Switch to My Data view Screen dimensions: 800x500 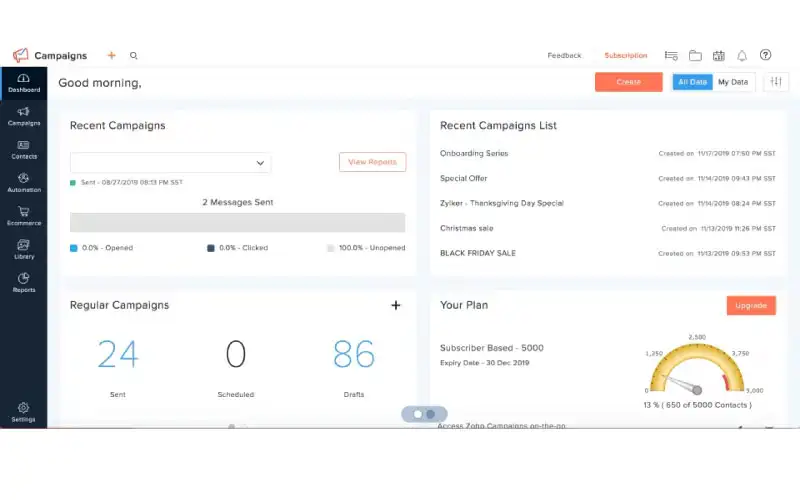pyautogui.click(x=733, y=82)
